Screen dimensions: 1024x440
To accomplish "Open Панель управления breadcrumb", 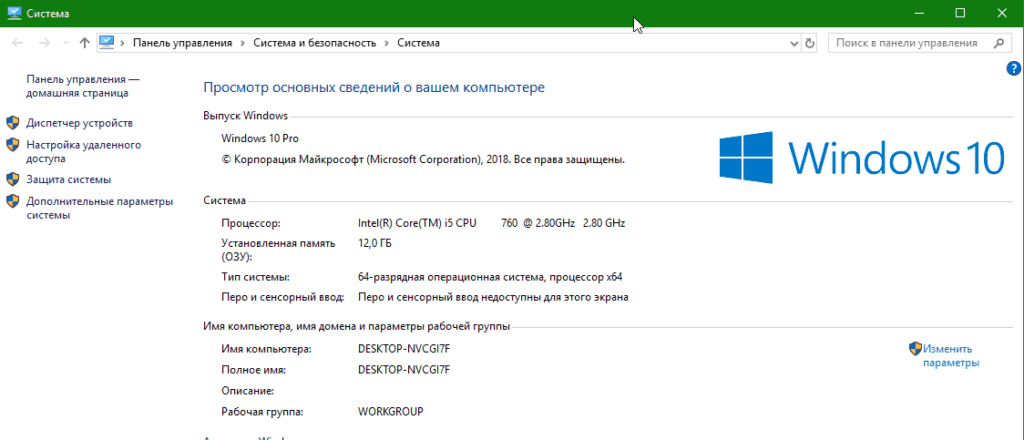I will pos(182,43).
